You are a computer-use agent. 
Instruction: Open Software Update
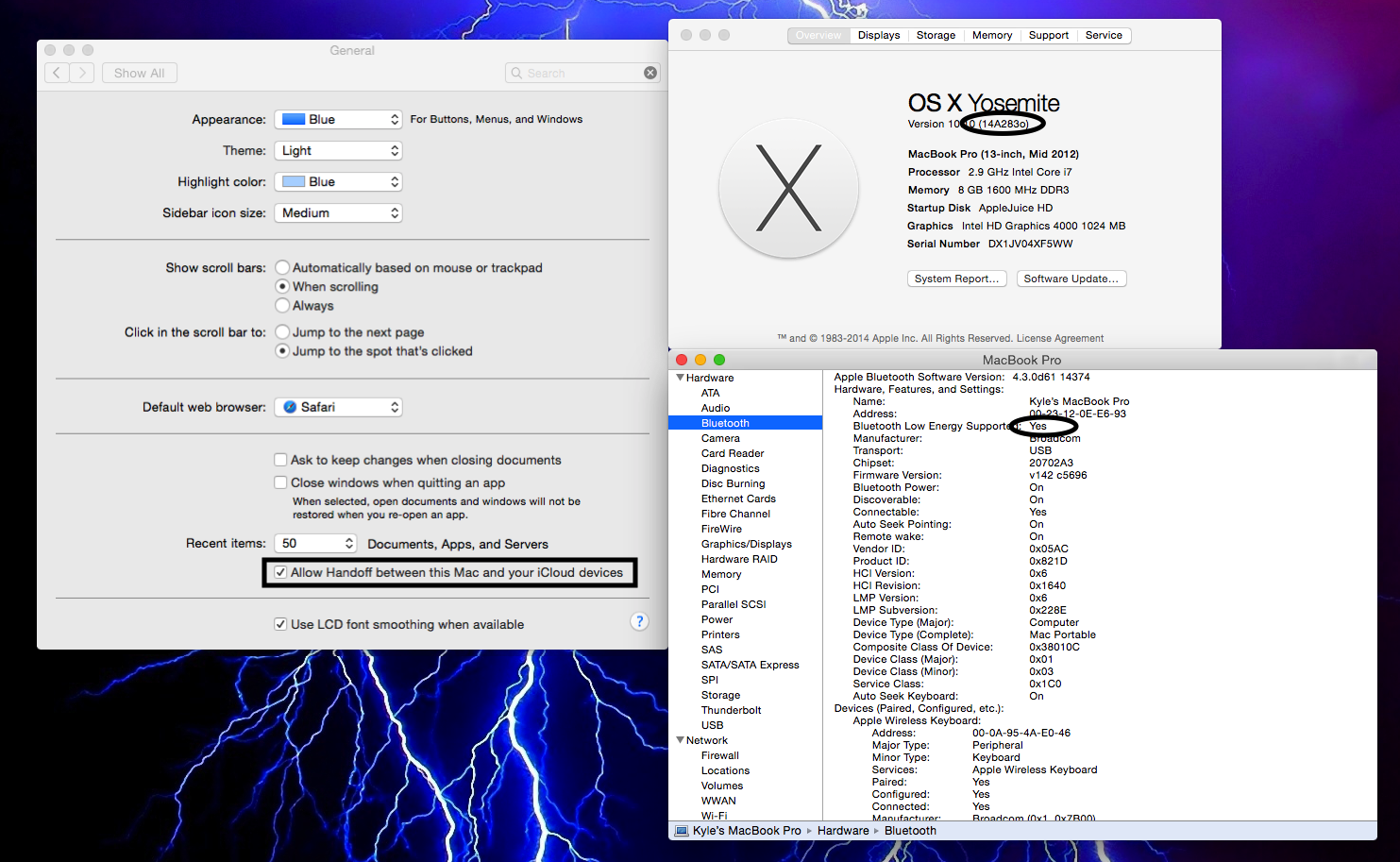[x=1071, y=279]
